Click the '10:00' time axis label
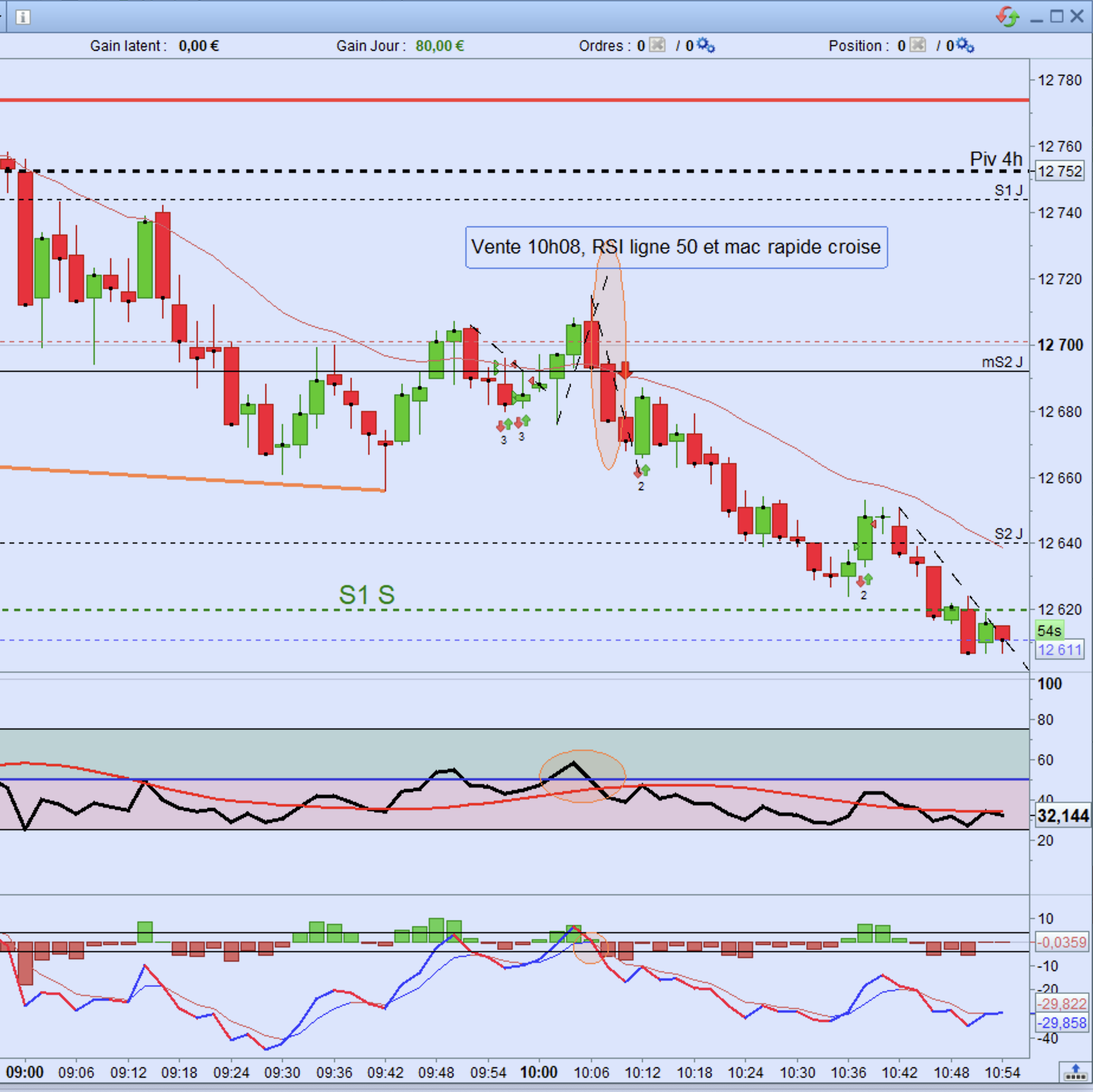 [539, 1072]
